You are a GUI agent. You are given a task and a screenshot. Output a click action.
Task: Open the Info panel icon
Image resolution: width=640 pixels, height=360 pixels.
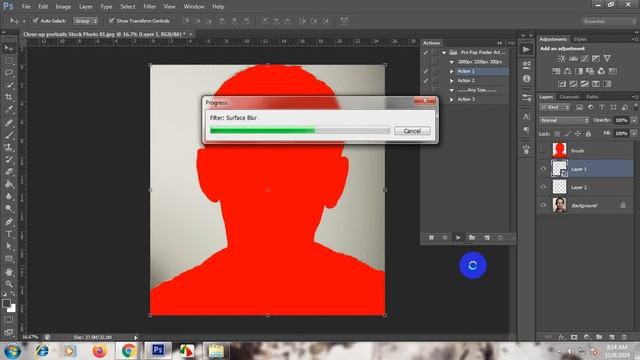527,78
